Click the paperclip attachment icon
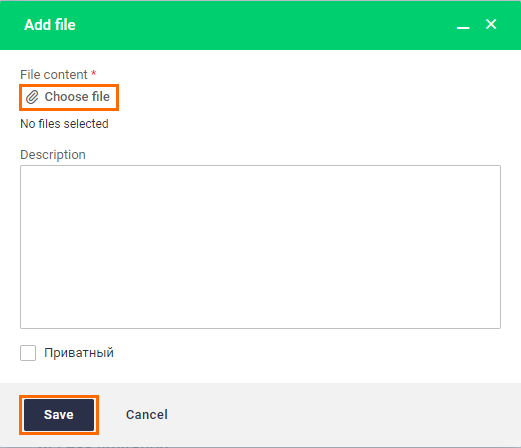The width and height of the screenshot is (521, 448). click(x=32, y=97)
